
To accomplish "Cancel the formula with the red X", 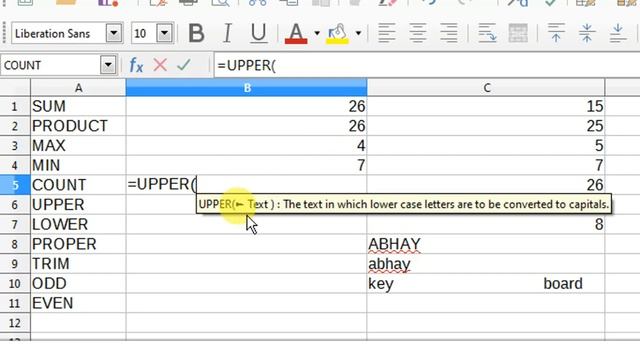I will point(160,65).
